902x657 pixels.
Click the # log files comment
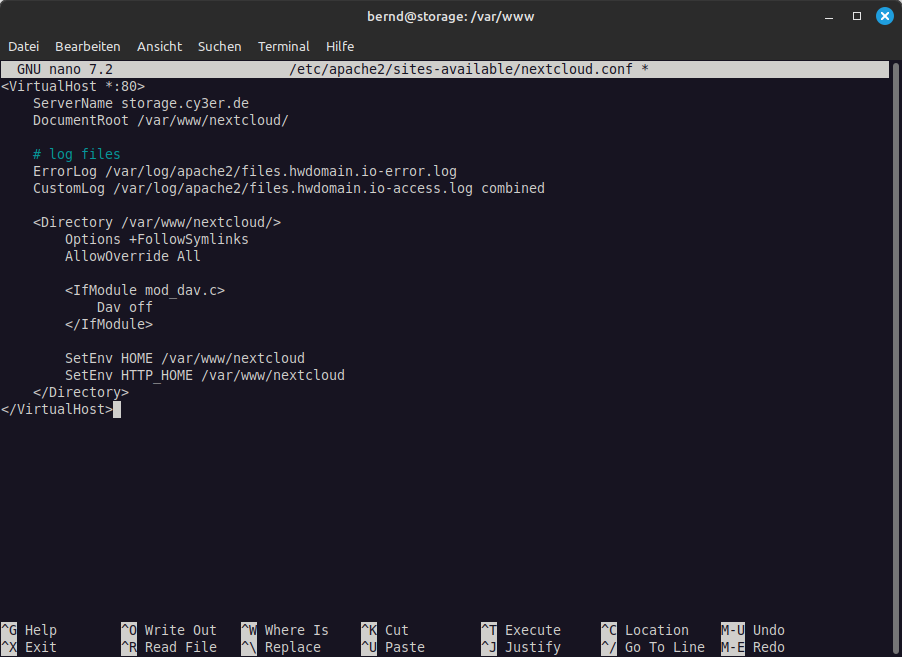coord(77,154)
